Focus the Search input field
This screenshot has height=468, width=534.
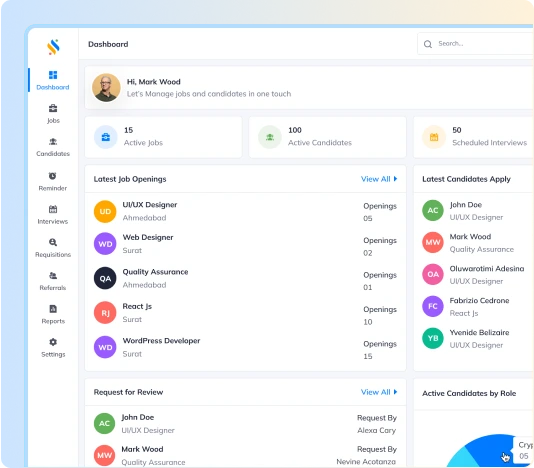click(475, 44)
